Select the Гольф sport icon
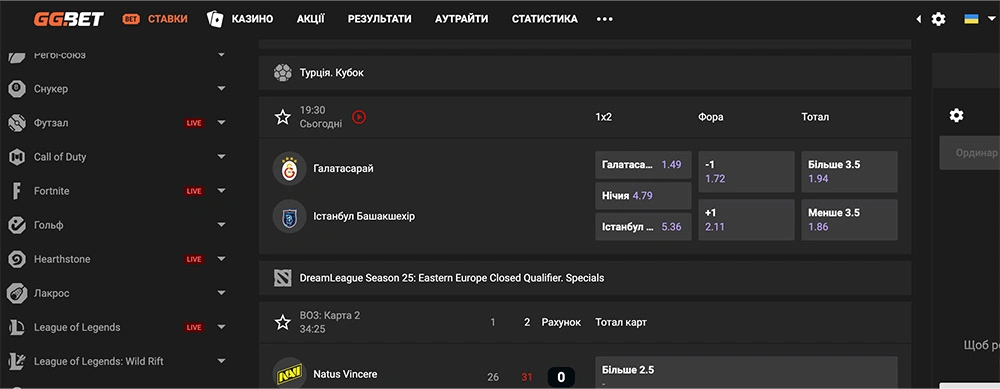1000x389 pixels. [17, 225]
